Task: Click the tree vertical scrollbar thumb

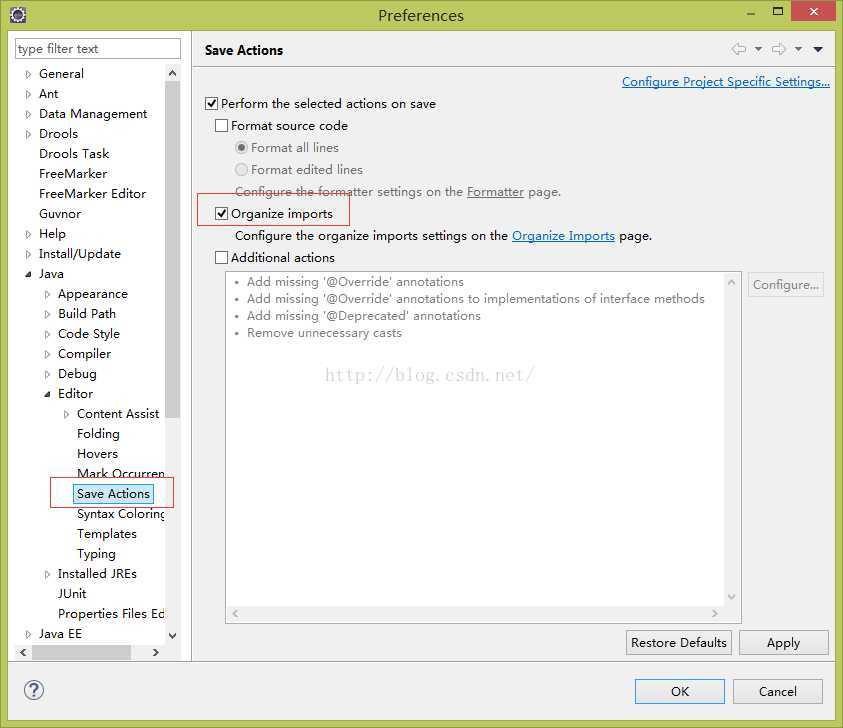Action: (x=173, y=249)
